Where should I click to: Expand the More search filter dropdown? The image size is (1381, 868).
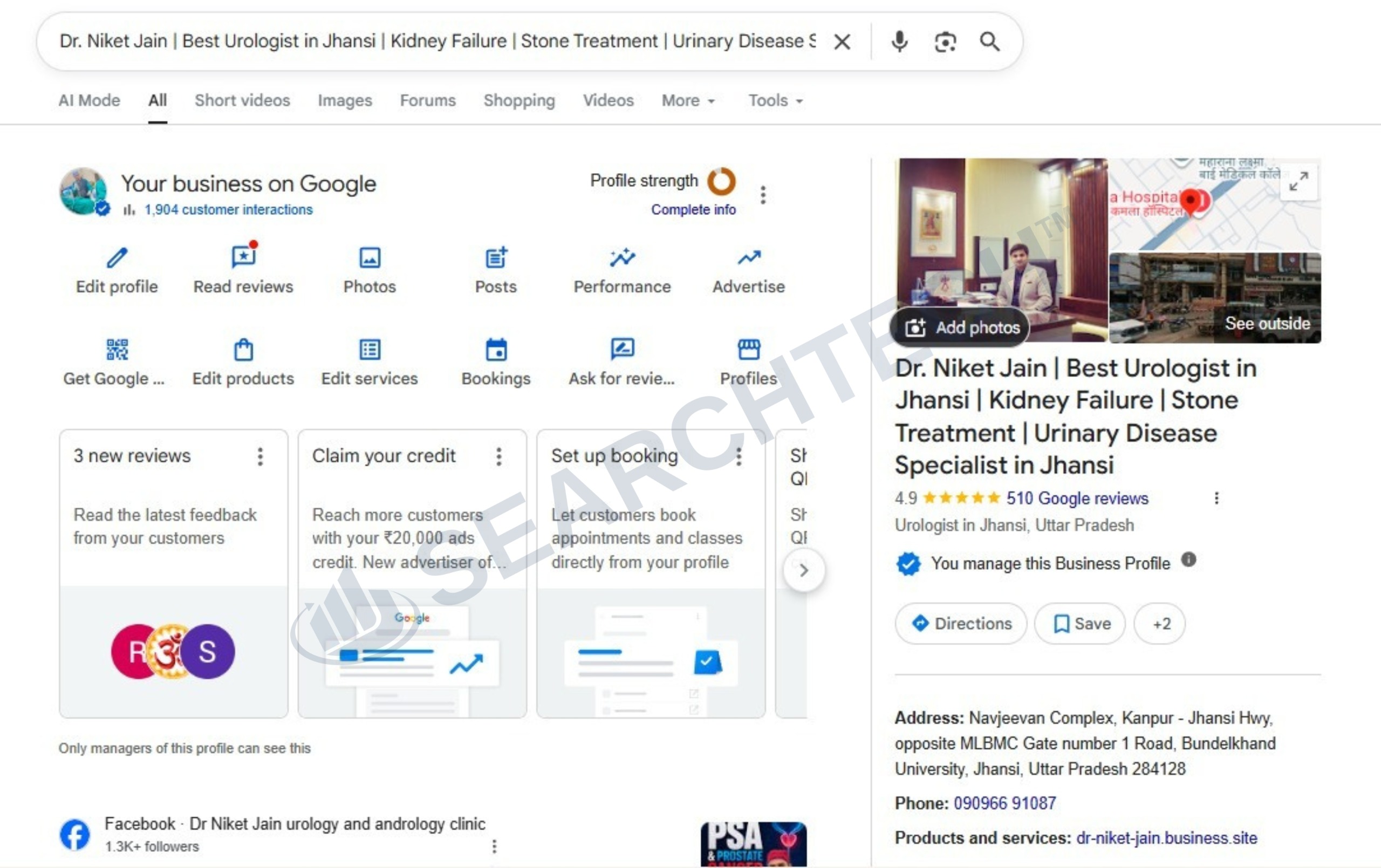tap(688, 100)
